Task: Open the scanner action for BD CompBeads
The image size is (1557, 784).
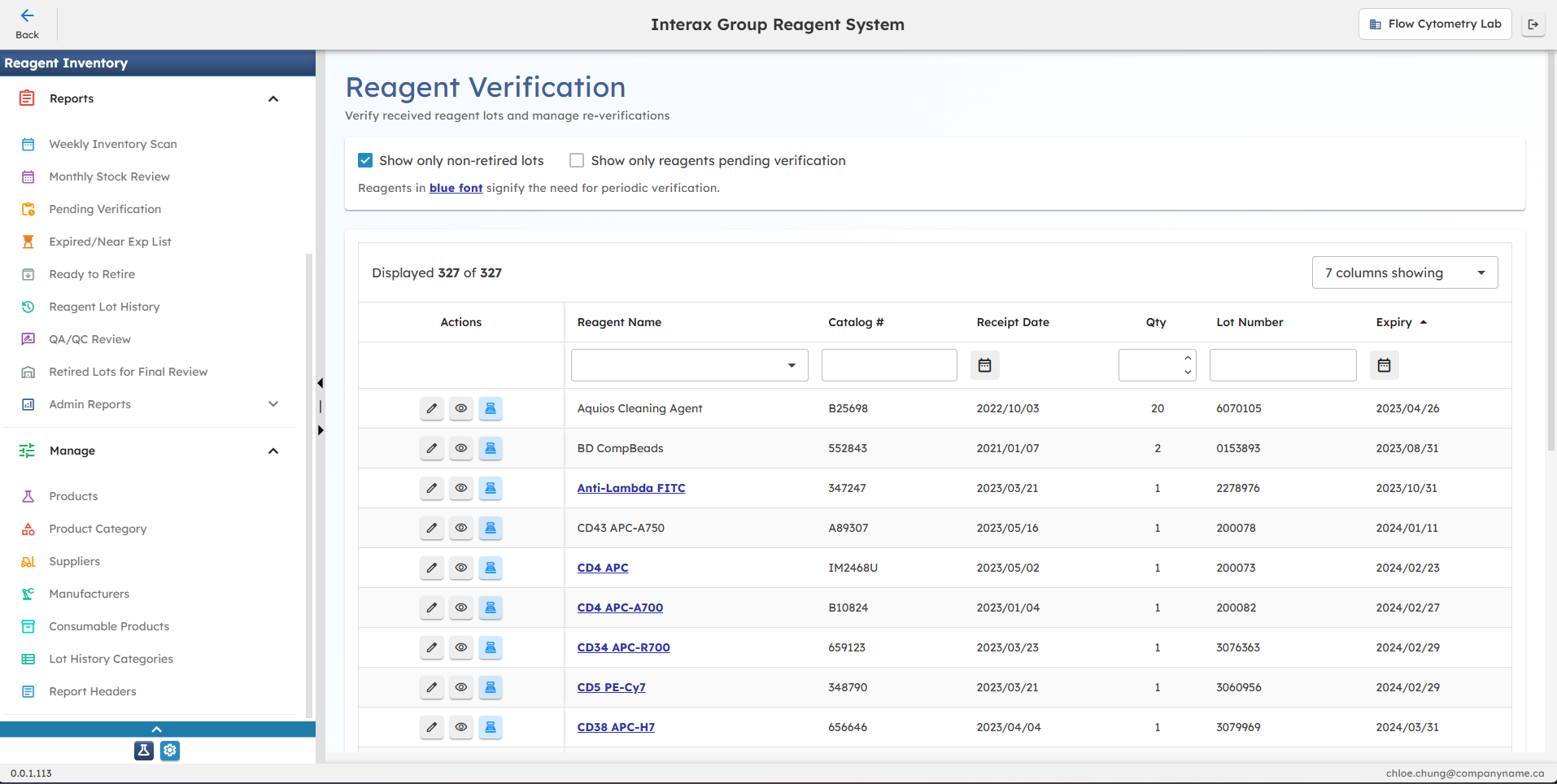Action: point(491,448)
